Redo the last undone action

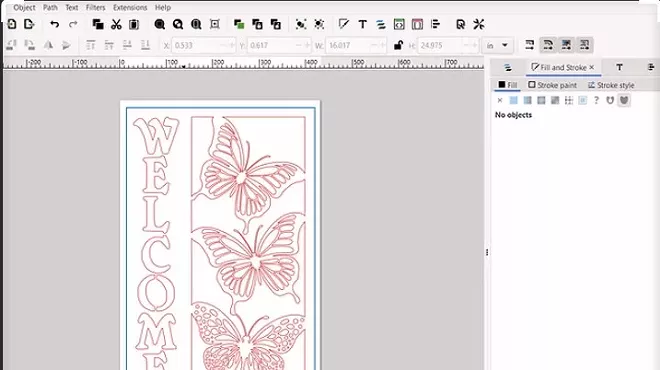73,24
